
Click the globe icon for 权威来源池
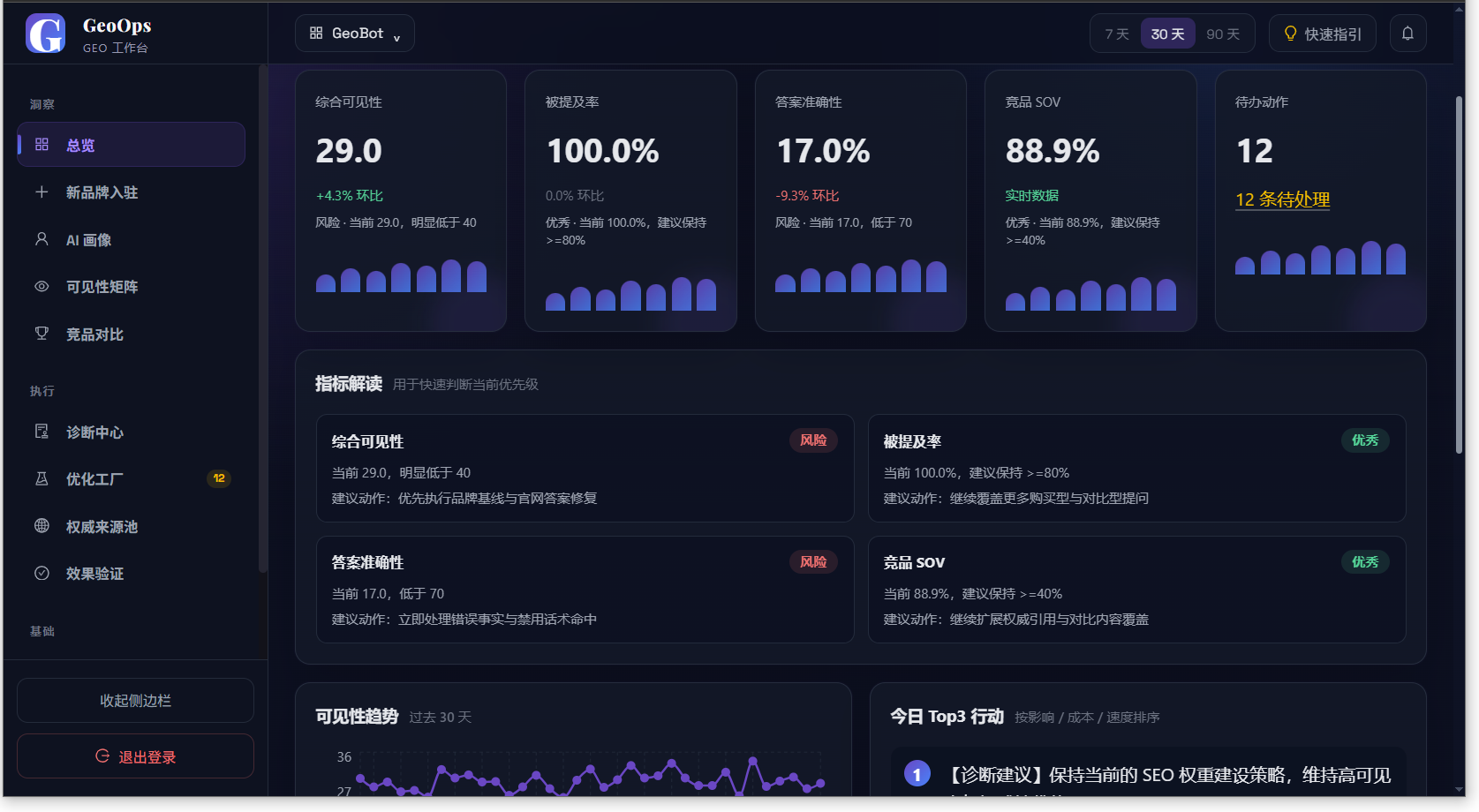pyautogui.click(x=42, y=526)
